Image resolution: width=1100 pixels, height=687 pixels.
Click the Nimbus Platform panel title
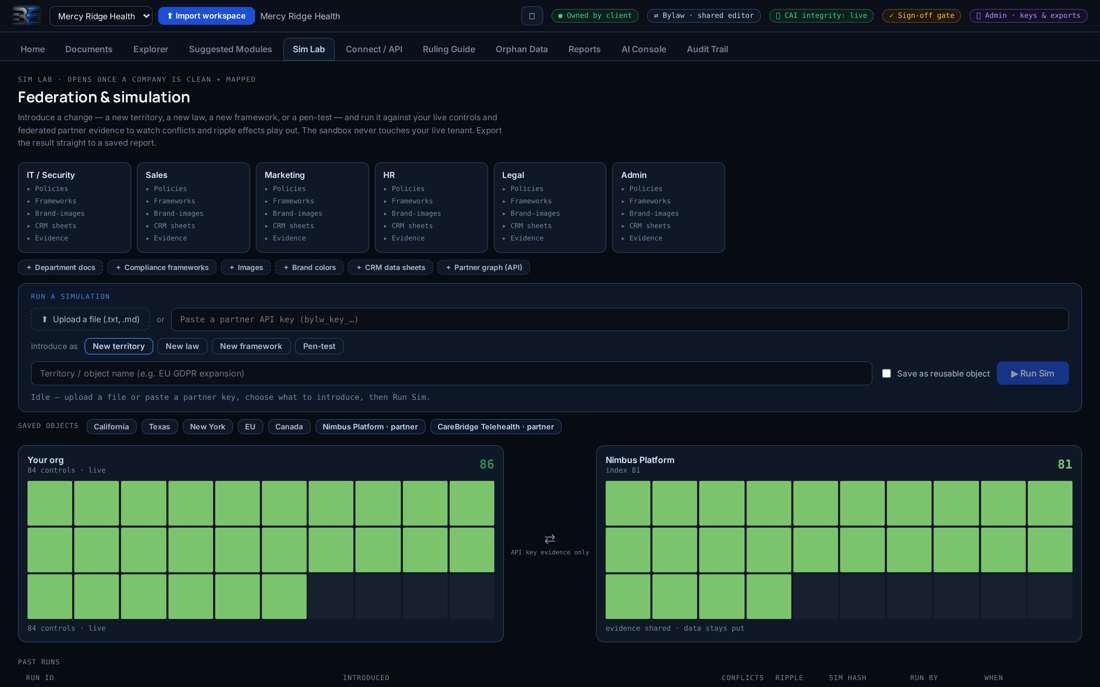pos(640,460)
